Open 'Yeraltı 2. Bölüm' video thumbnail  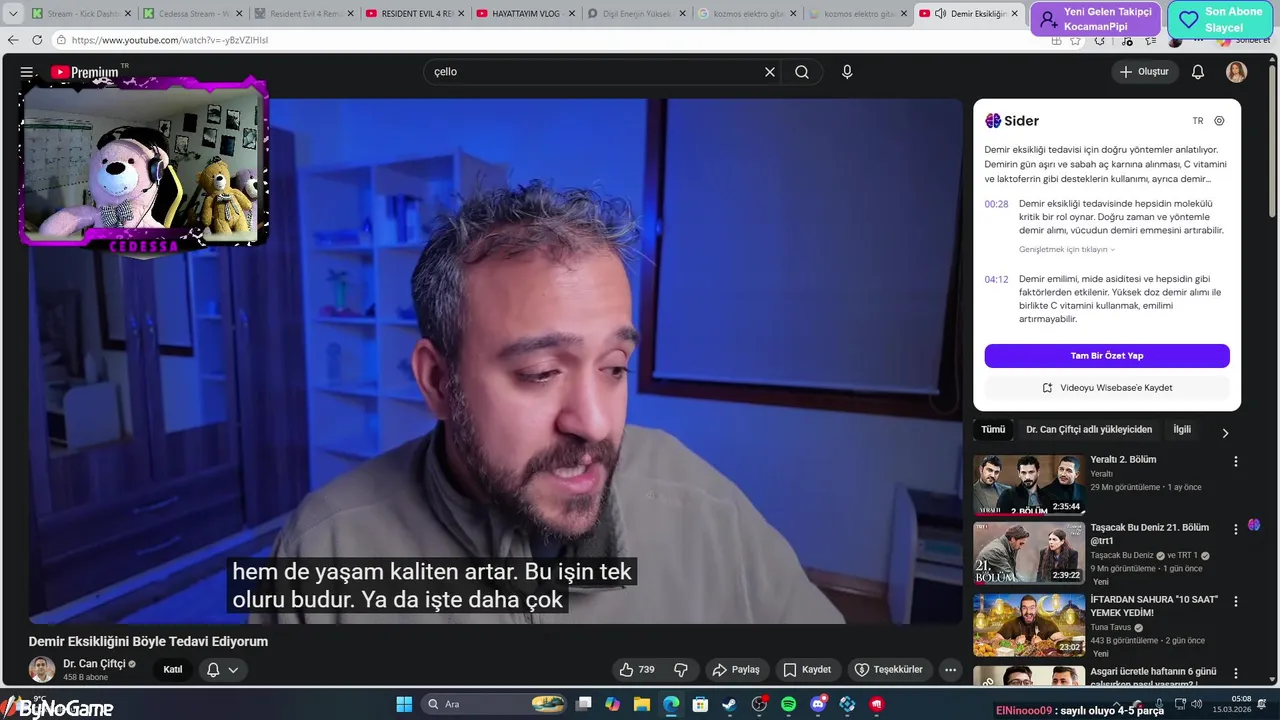tap(1029, 485)
